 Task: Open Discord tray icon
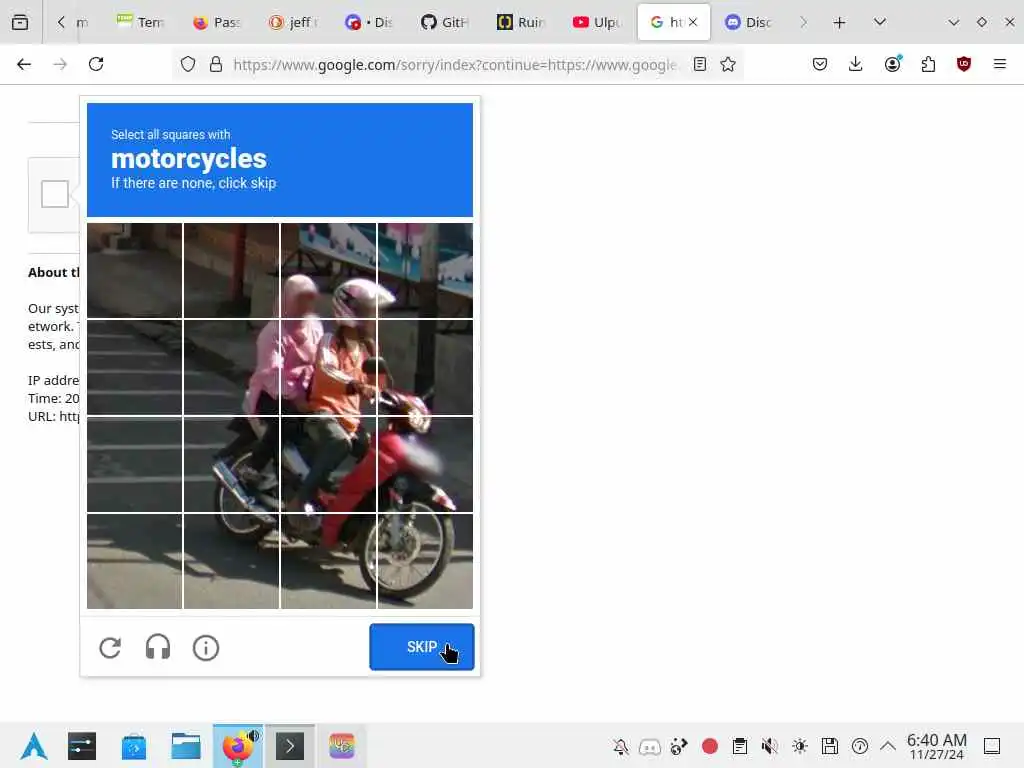click(650, 746)
